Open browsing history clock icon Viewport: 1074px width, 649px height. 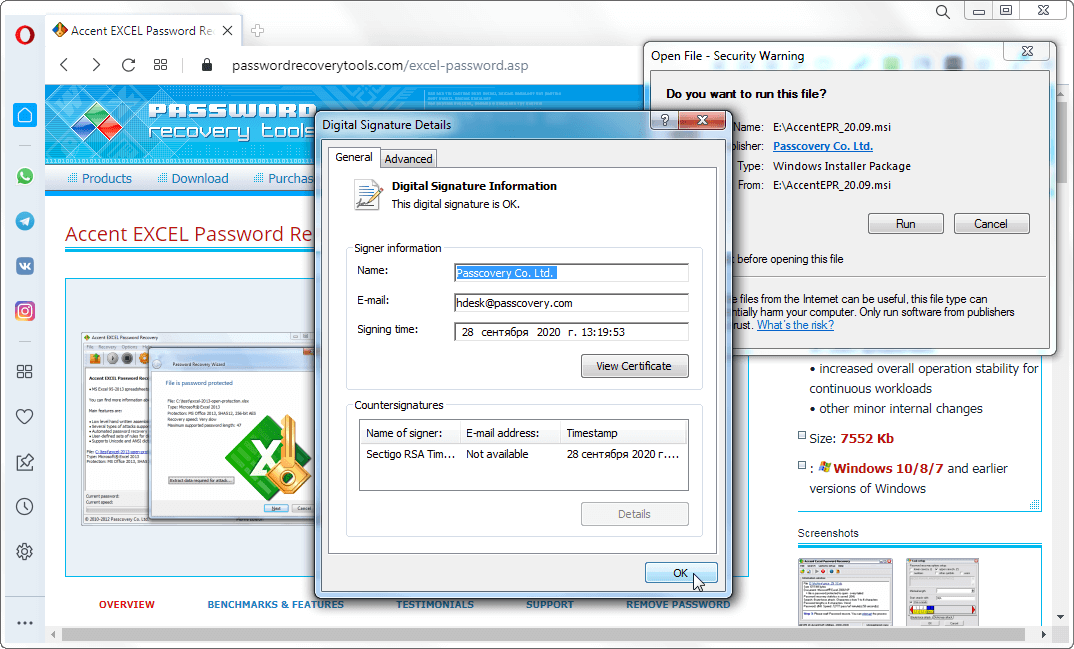coord(25,507)
